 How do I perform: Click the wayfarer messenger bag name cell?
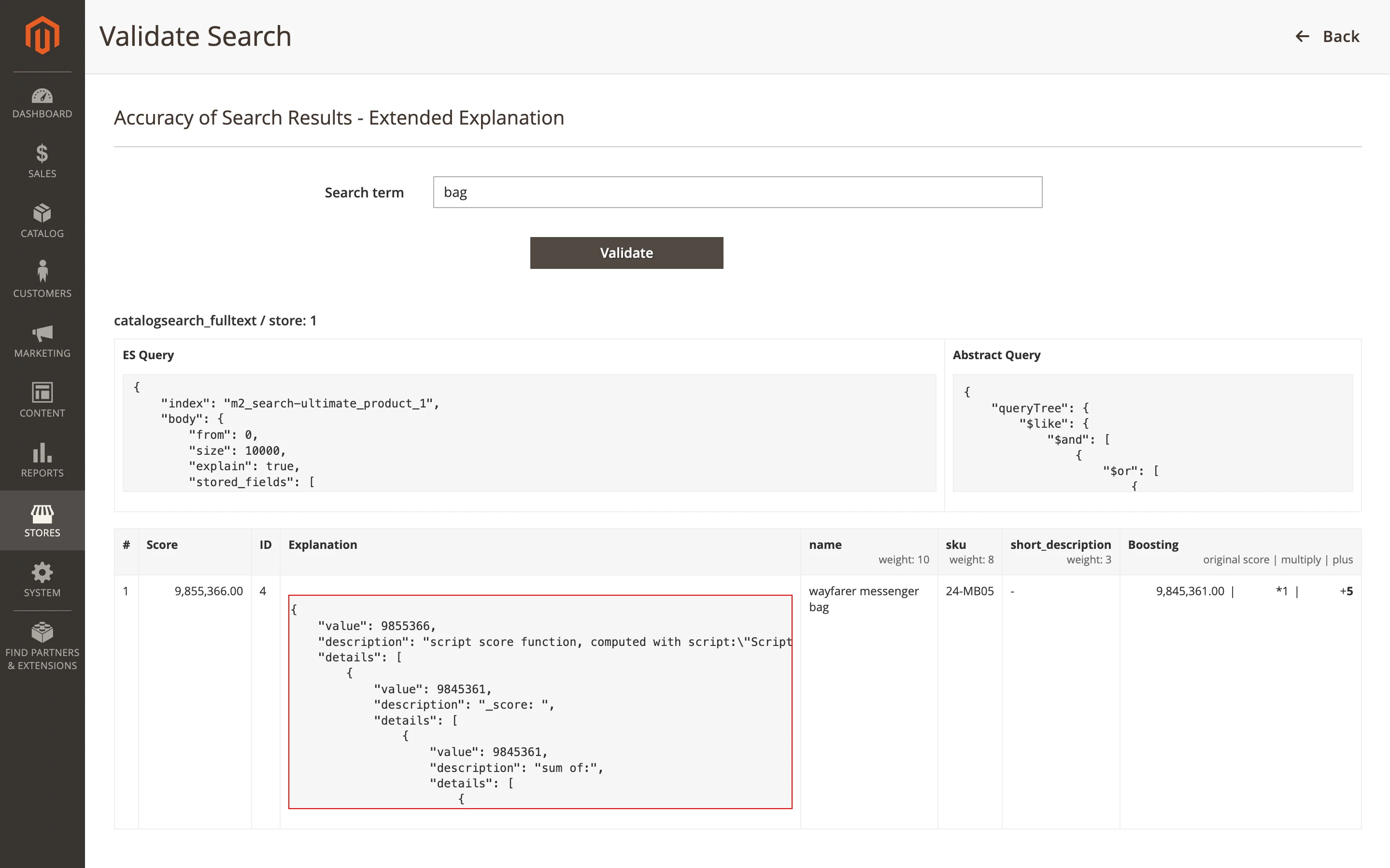(864, 599)
